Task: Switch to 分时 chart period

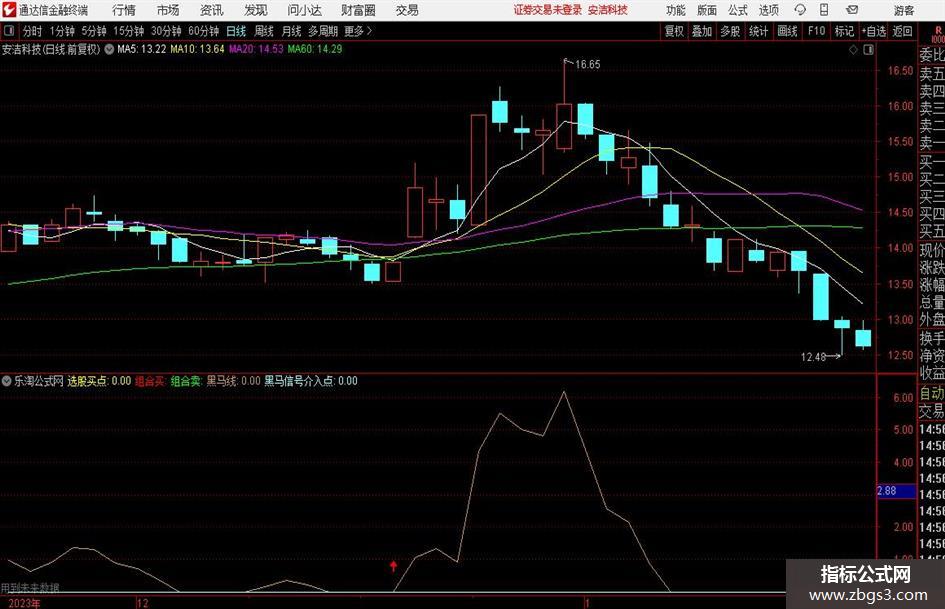Action: (x=33, y=31)
